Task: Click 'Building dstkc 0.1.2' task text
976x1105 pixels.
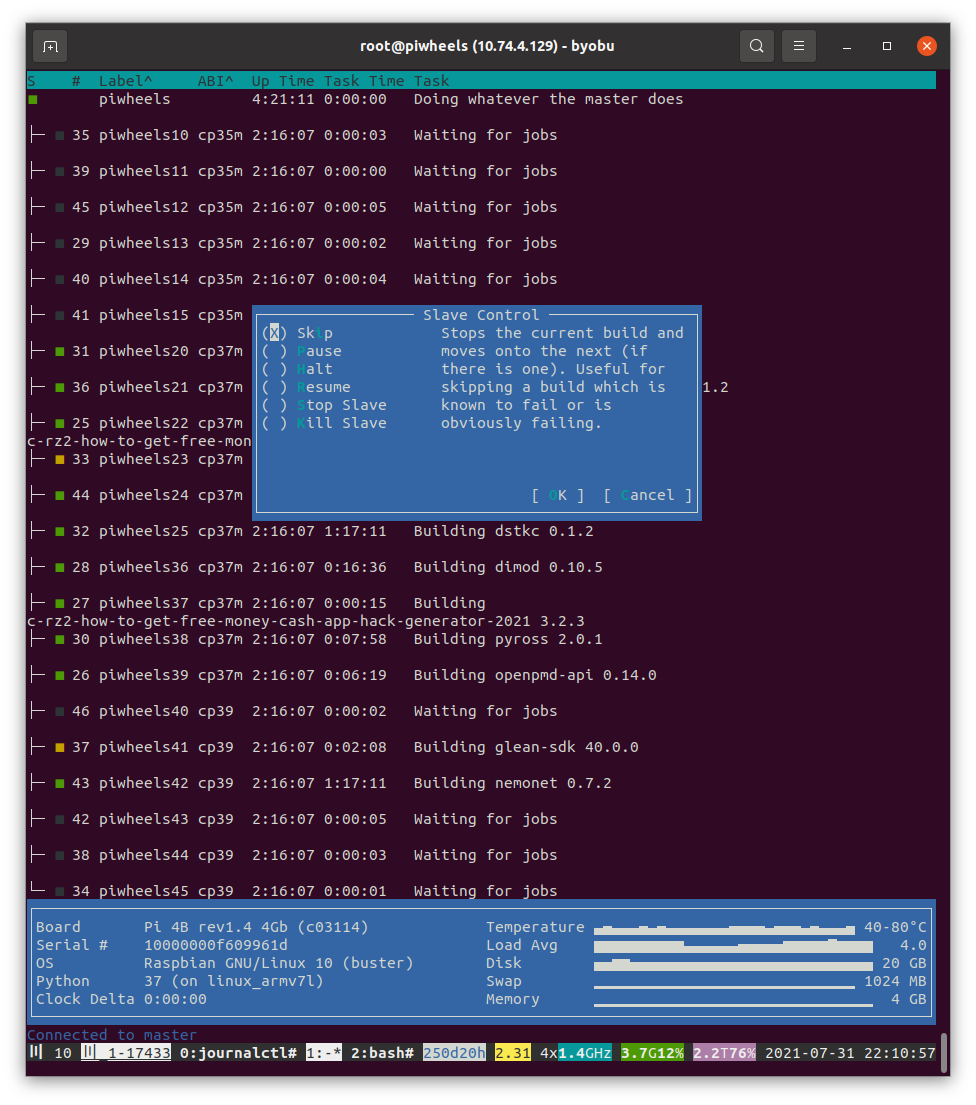Action: pos(504,531)
